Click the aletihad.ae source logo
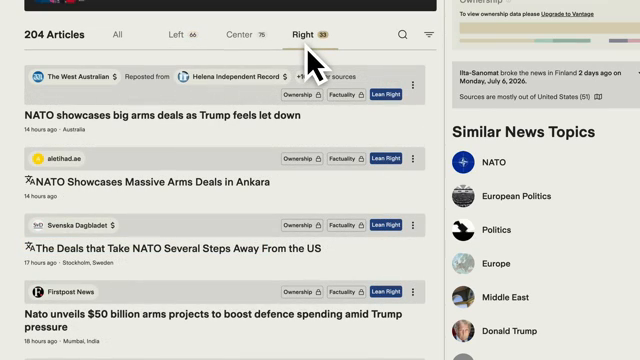 click(38, 159)
